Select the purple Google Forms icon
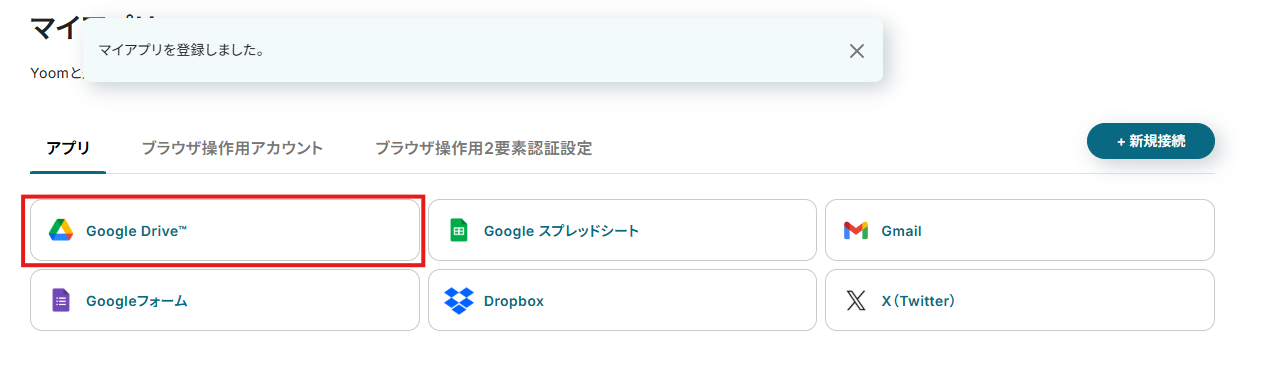 (61, 300)
